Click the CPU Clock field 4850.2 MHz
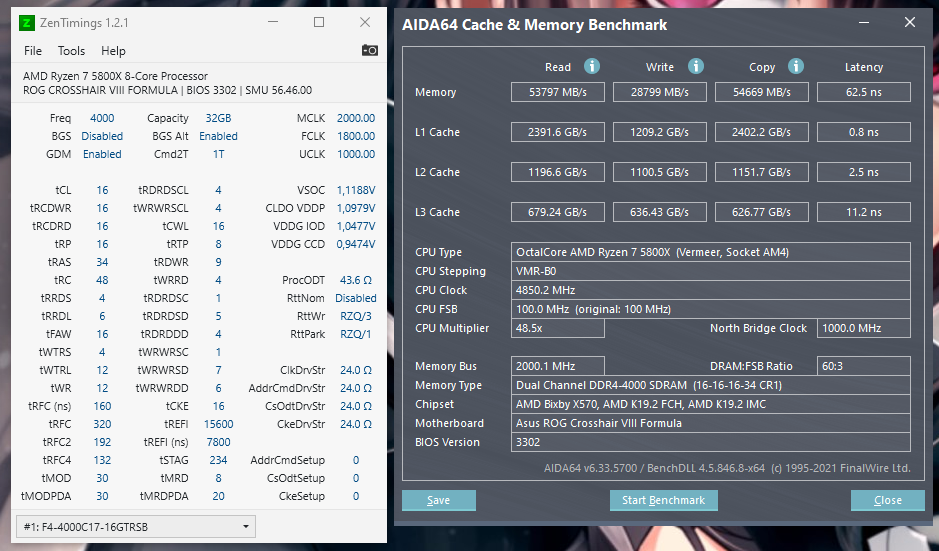This screenshot has width=939, height=551. (711, 290)
